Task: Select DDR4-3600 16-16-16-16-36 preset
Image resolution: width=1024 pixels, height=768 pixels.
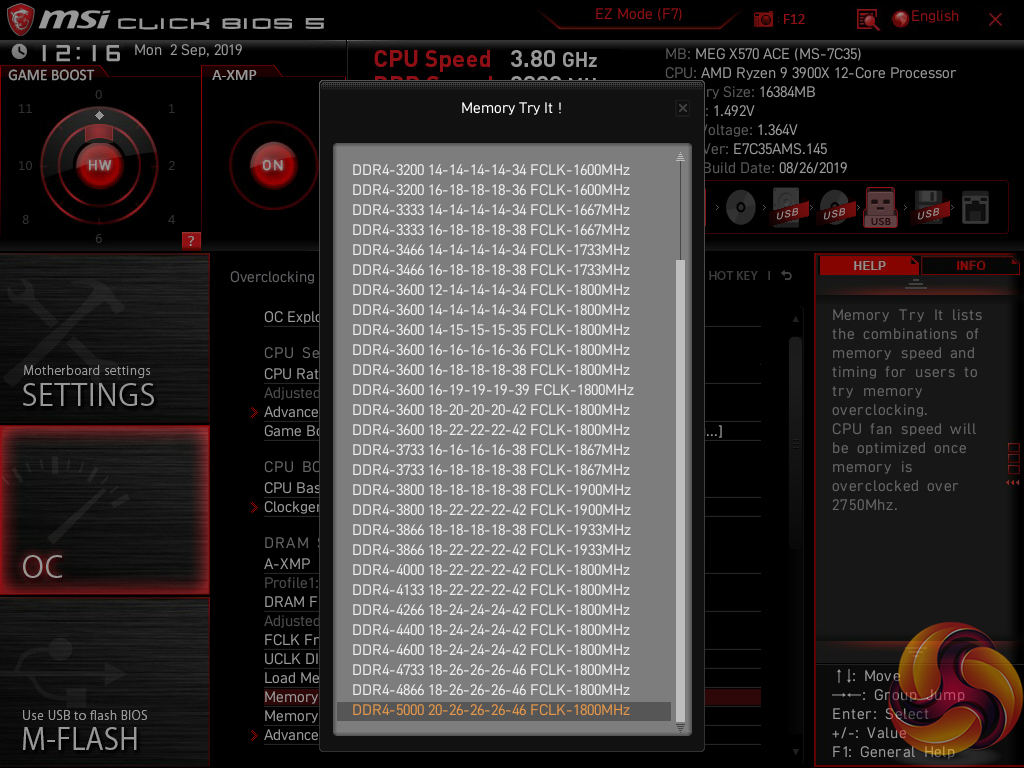Action: point(490,350)
